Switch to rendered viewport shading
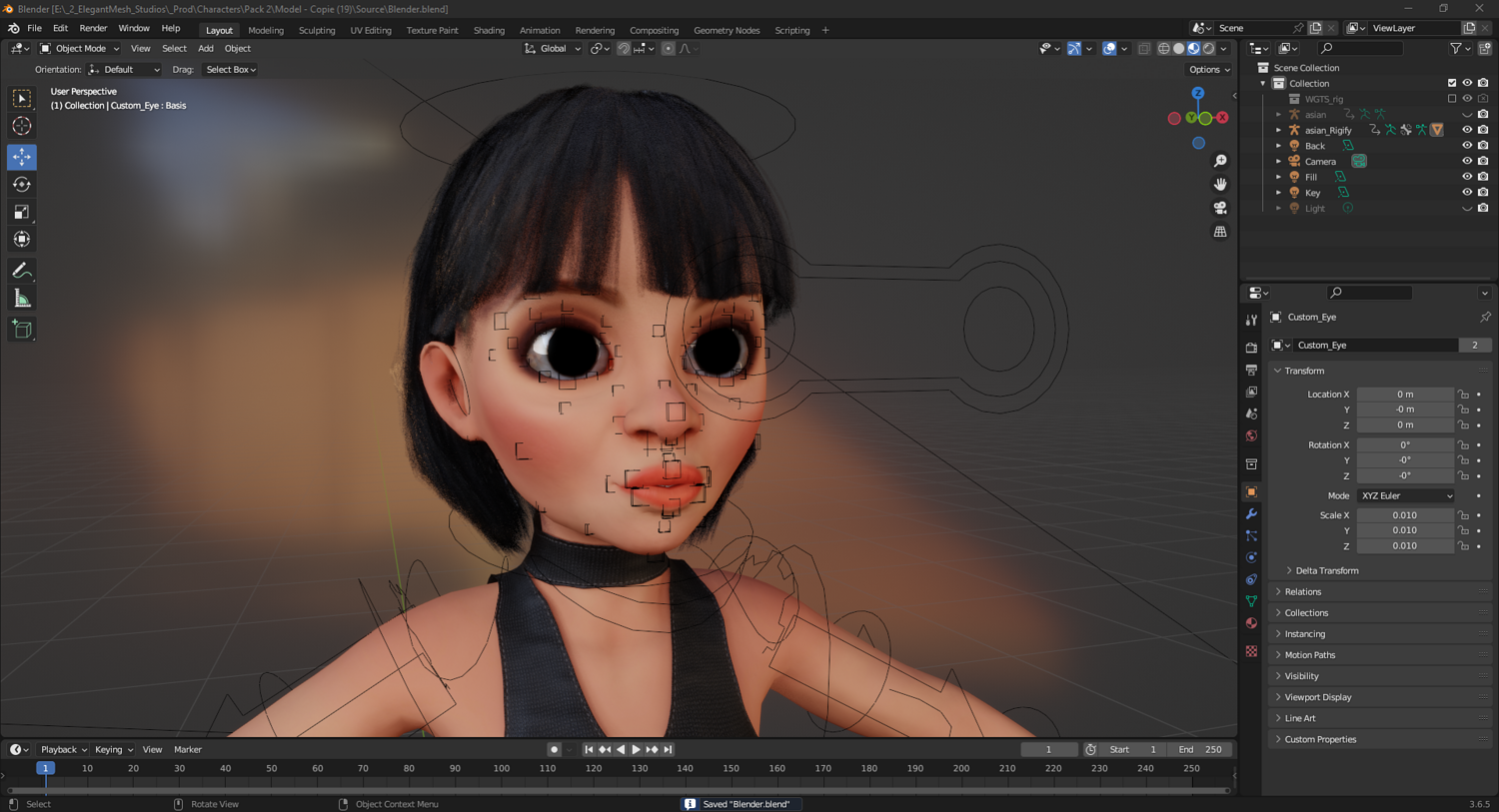 [1208, 48]
